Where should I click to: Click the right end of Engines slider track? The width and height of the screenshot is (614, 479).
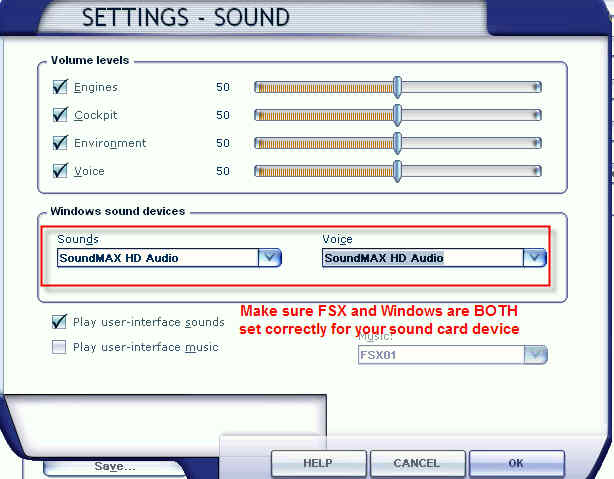point(537,87)
